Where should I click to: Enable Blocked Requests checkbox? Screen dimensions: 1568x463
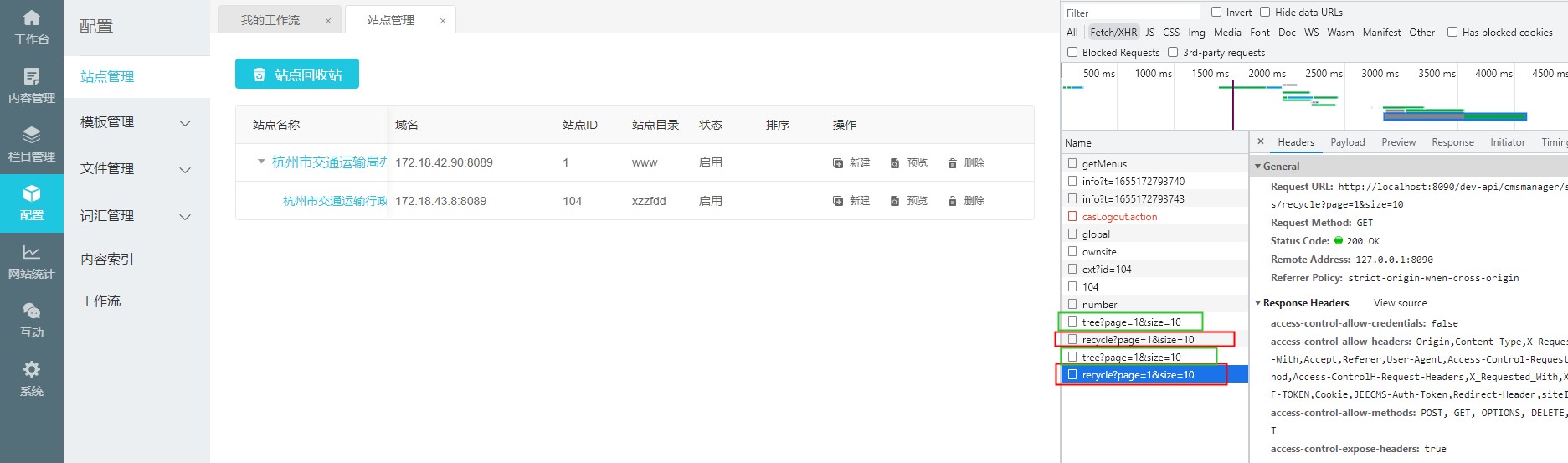tap(1072, 52)
